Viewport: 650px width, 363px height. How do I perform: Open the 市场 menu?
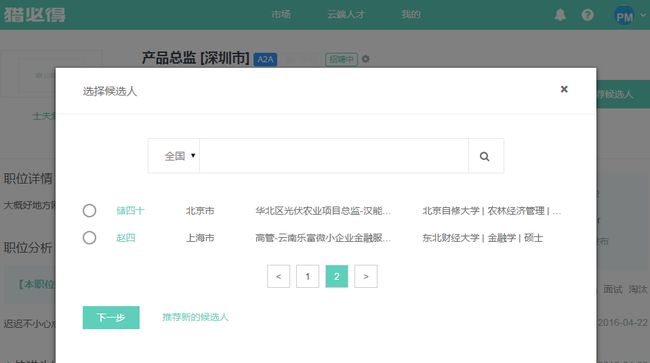tap(281, 15)
